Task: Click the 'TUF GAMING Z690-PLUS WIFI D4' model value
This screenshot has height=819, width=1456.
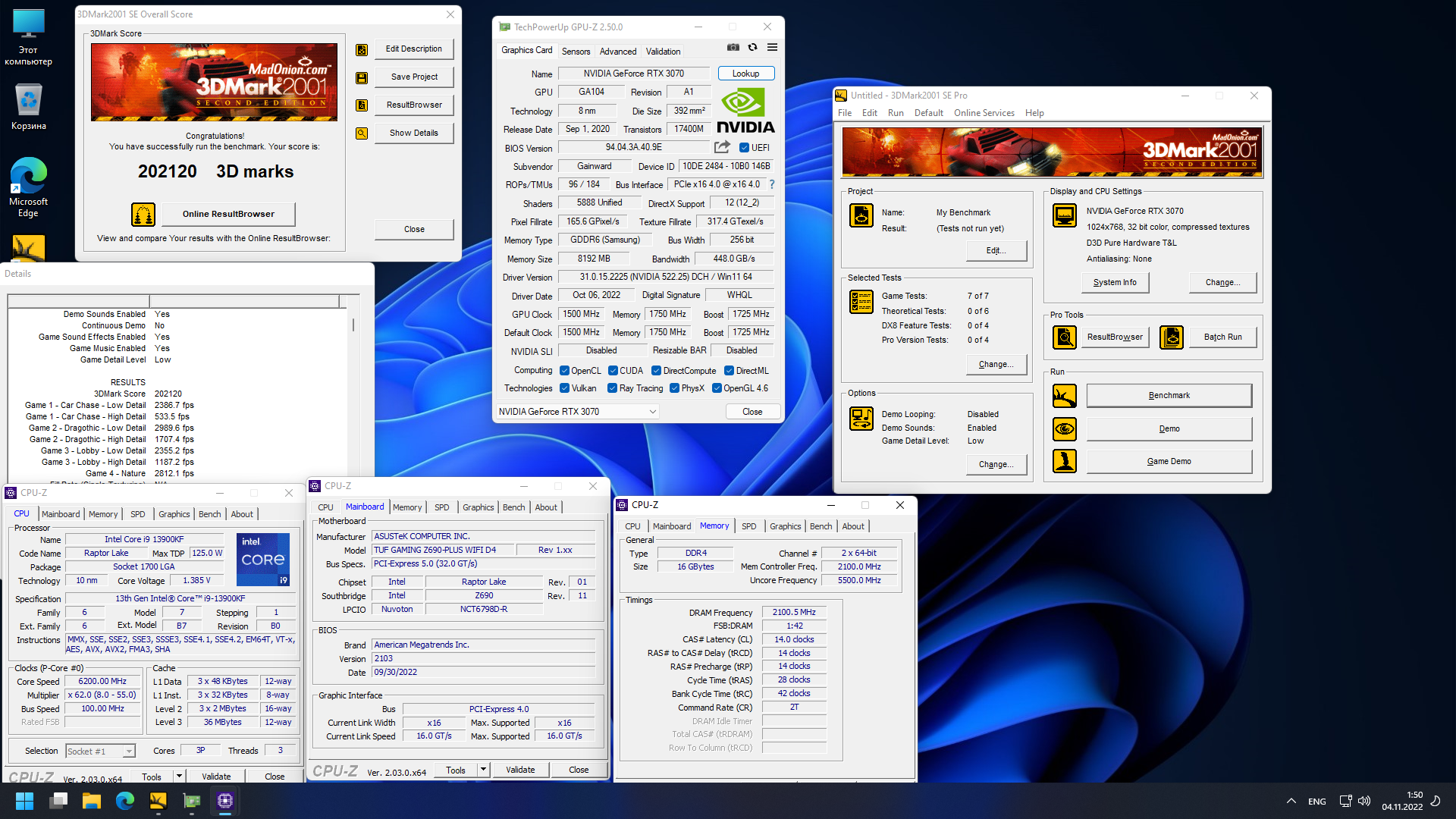Action: [443, 551]
